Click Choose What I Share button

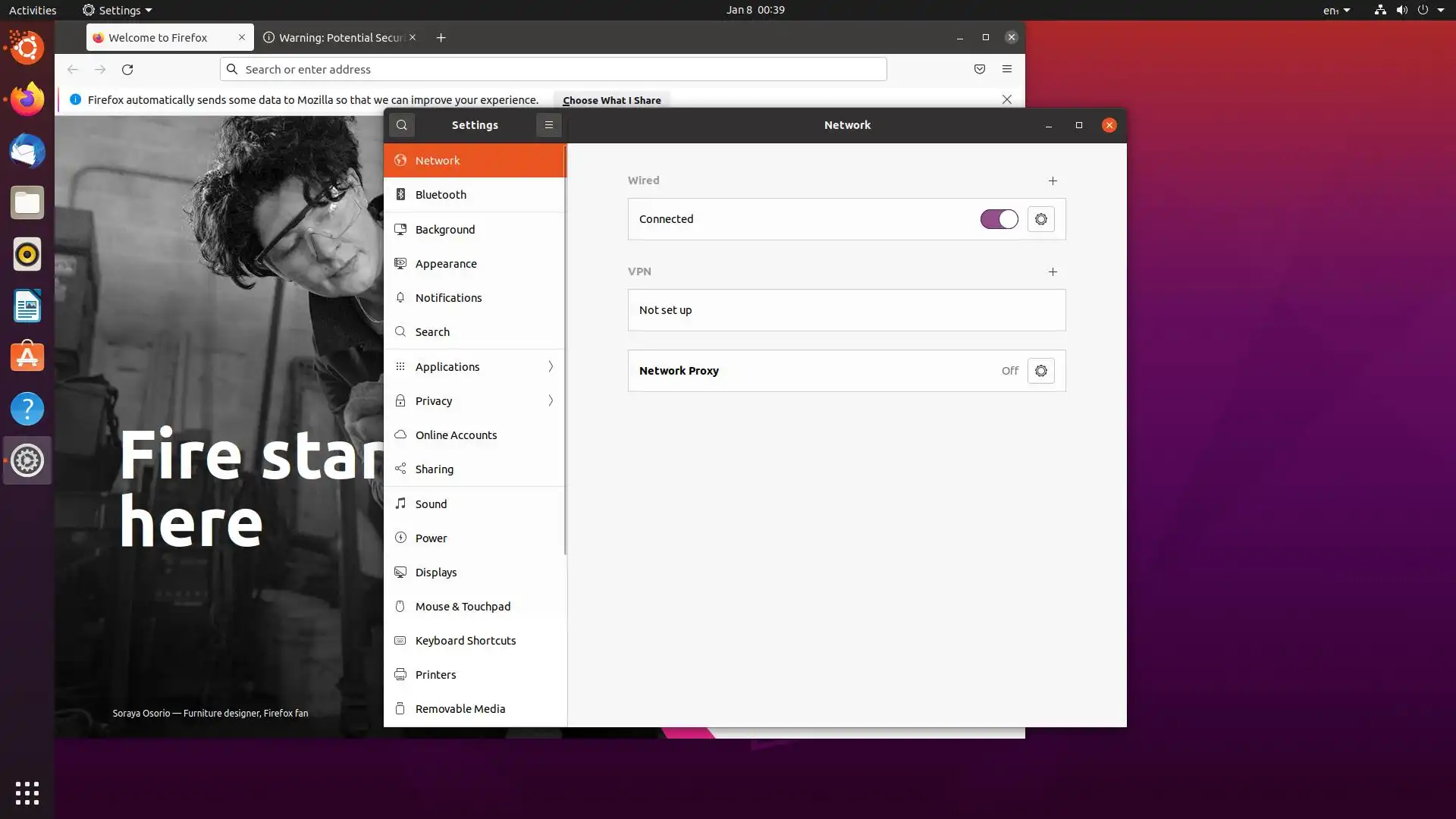[611, 100]
